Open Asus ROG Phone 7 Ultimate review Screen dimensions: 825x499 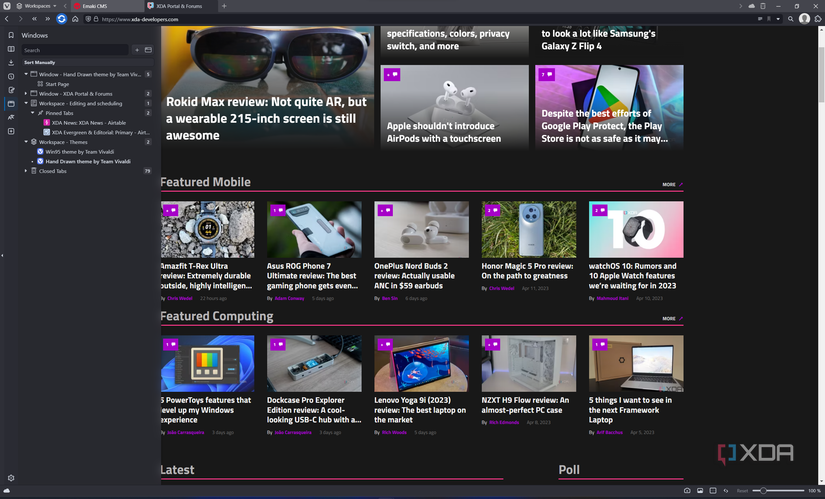pyautogui.click(x=312, y=276)
